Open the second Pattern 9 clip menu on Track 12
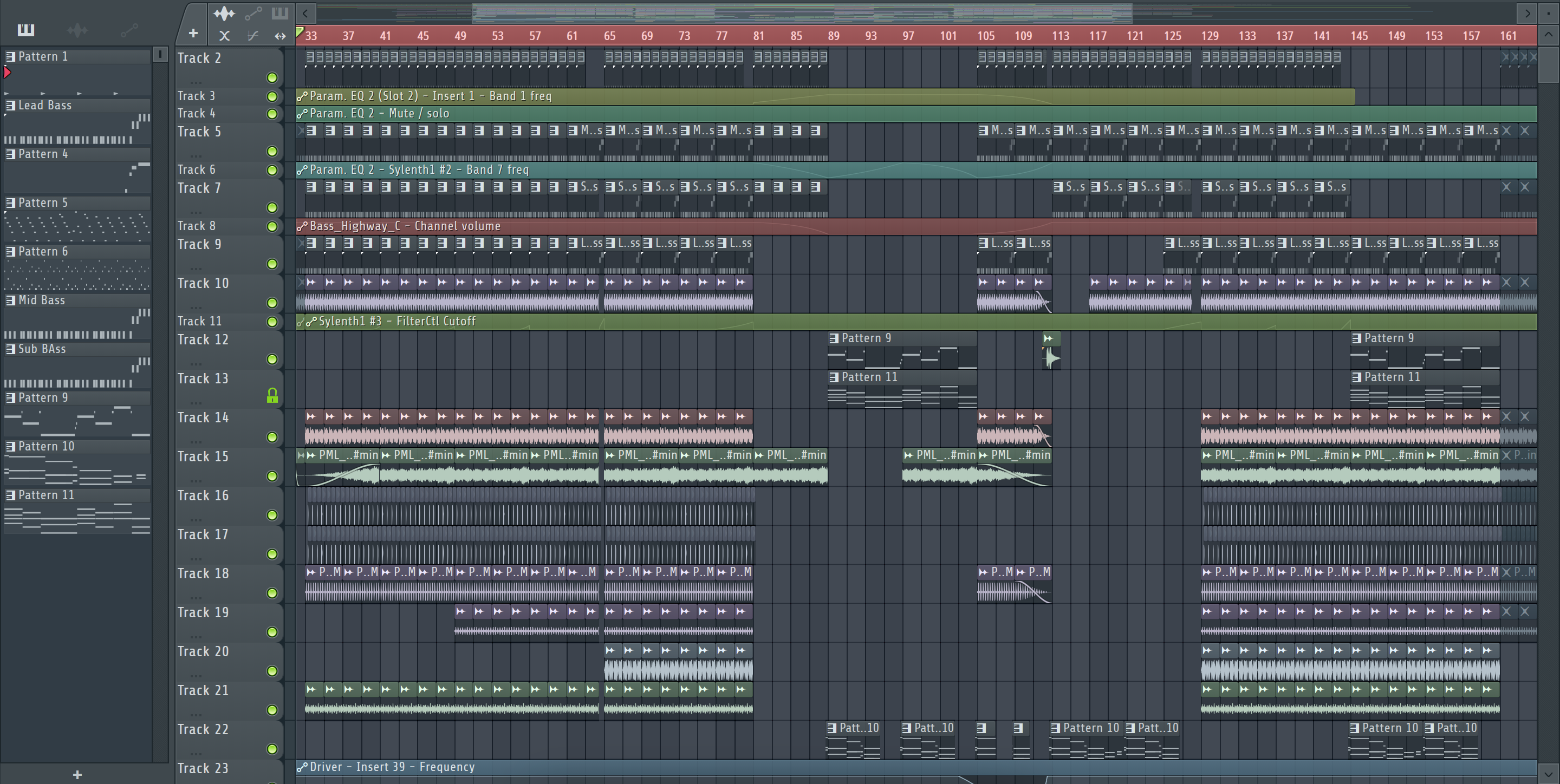This screenshot has height=784, width=1560. click(1356, 338)
